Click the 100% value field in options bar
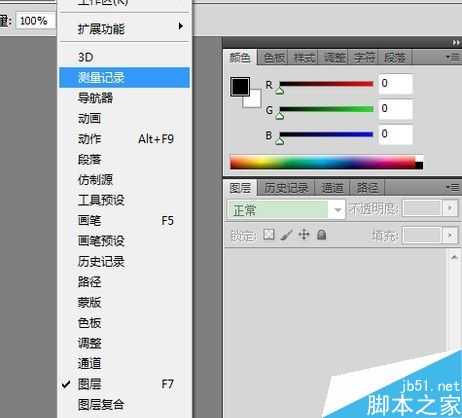The image size is (462, 418). coord(35,21)
